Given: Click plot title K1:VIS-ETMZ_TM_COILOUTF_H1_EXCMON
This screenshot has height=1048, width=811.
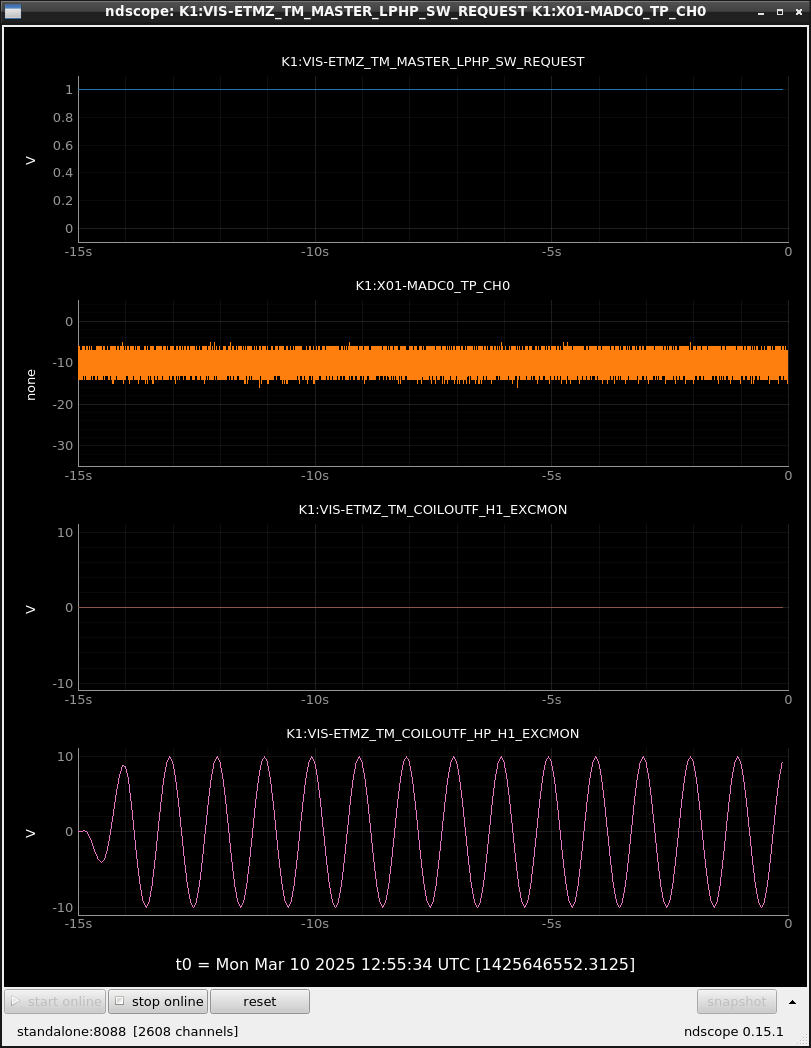Looking at the screenshot, I should point(433,509).
